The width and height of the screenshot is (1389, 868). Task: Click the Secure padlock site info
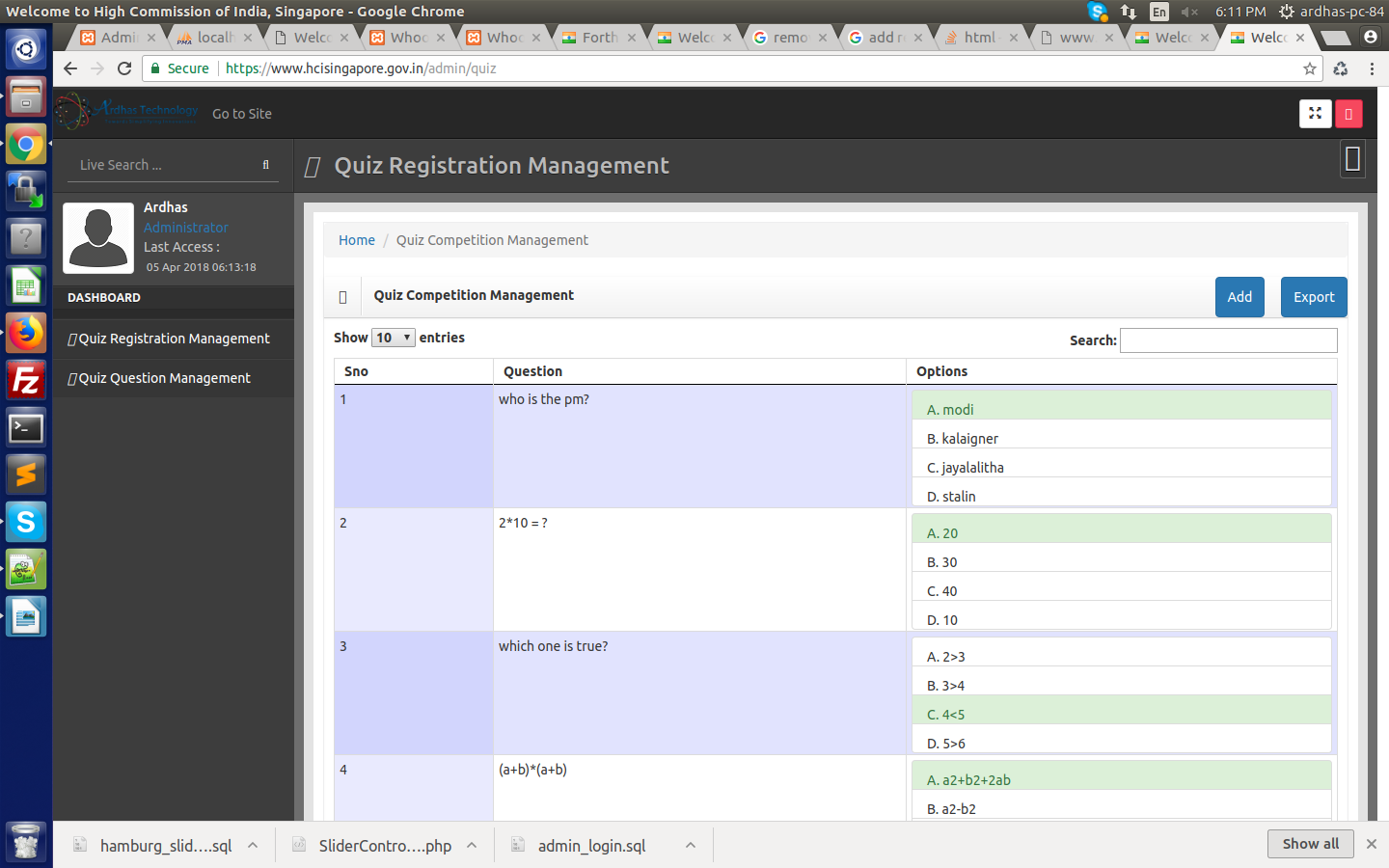(179, 68)
